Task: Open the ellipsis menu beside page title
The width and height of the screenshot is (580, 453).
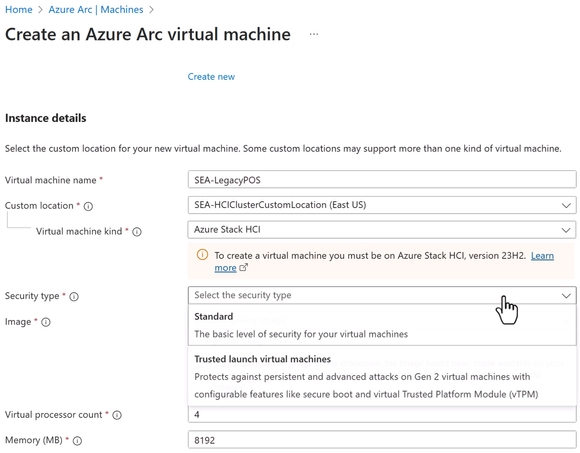Action: pos(314,34)
